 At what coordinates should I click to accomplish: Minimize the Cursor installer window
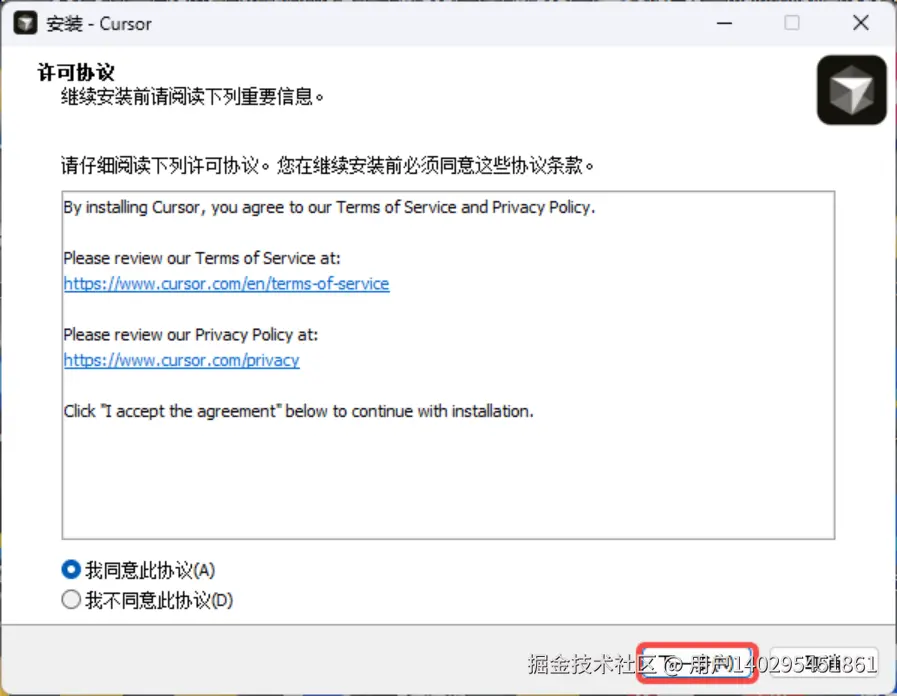pyautogui.click(x=724, y=23)
